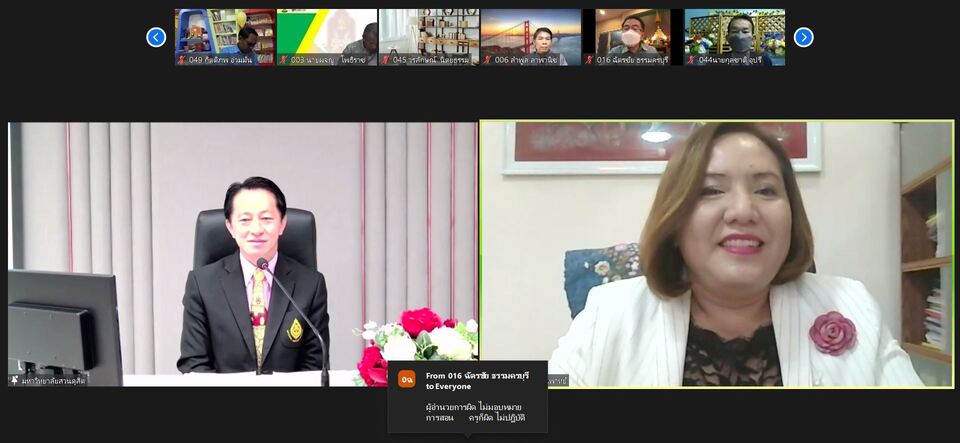
Task: Click muted mic icon of participant 045
Action: [386, 60]
